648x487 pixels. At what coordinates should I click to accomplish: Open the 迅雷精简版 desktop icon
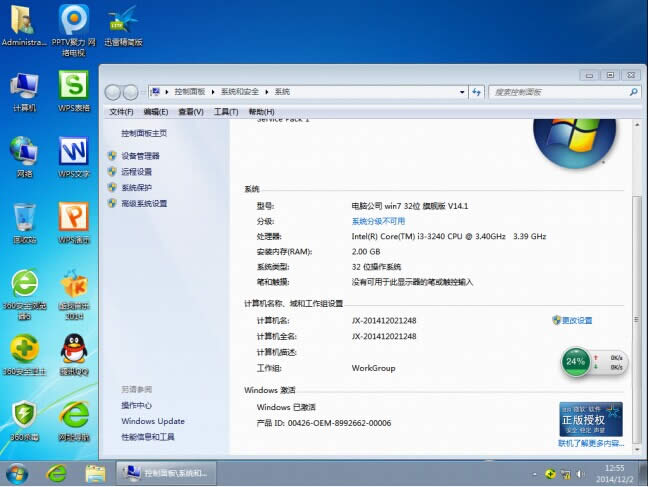(x=123, y=20)
